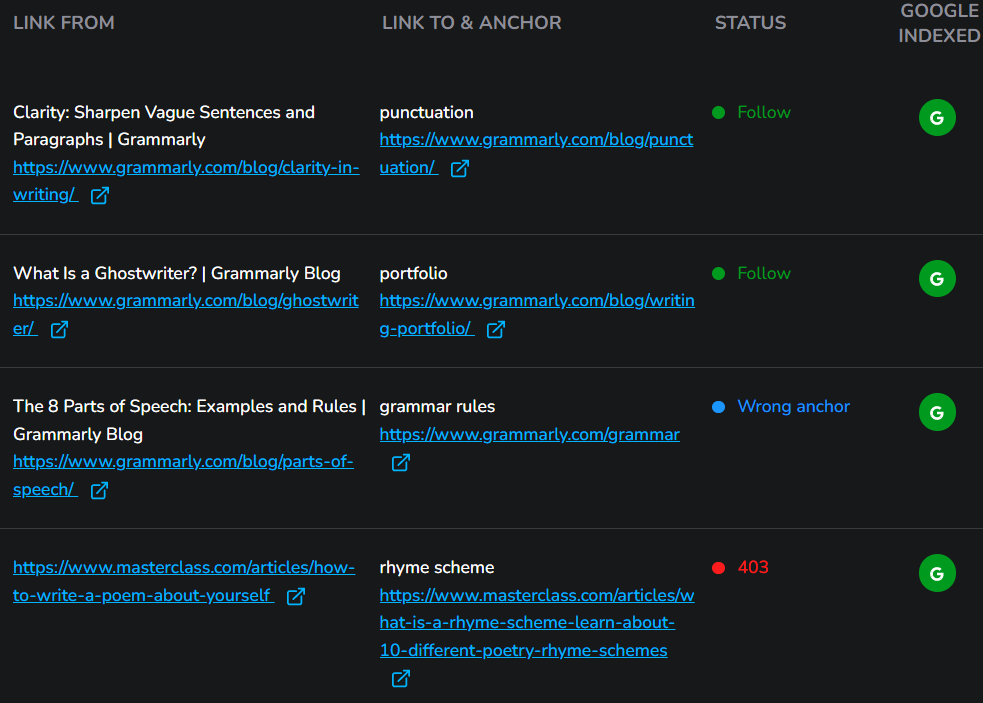Click title 'What Is a Ghostwriter? | Grammarly Blog'
This screenshot has height=703, width=983.
tap(177, 273)
